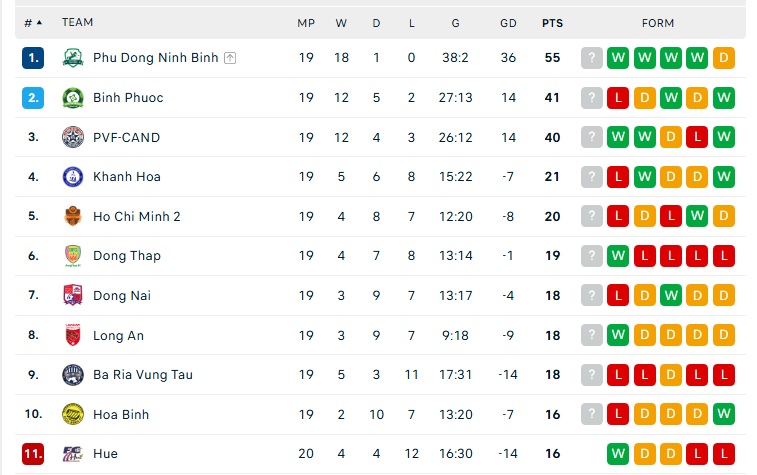Open the Dong Thap team link
This screenshot has width=757, height=475.
point(127,256)
